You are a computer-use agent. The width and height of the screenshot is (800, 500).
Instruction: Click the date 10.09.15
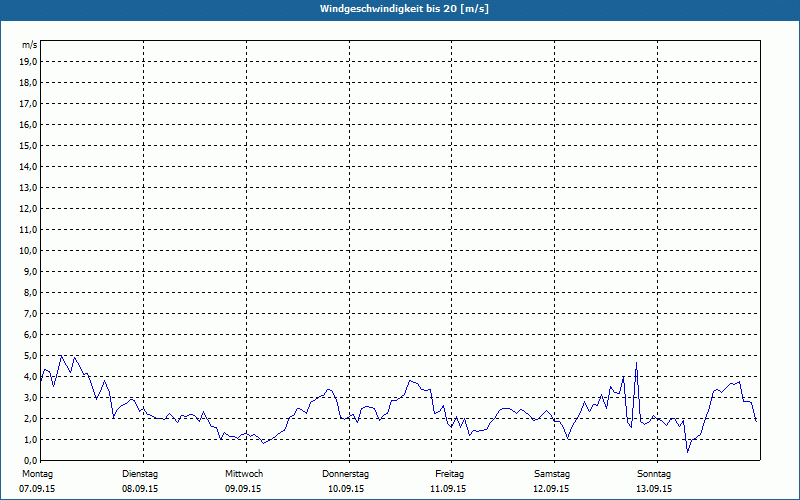[x=346, y=489]
